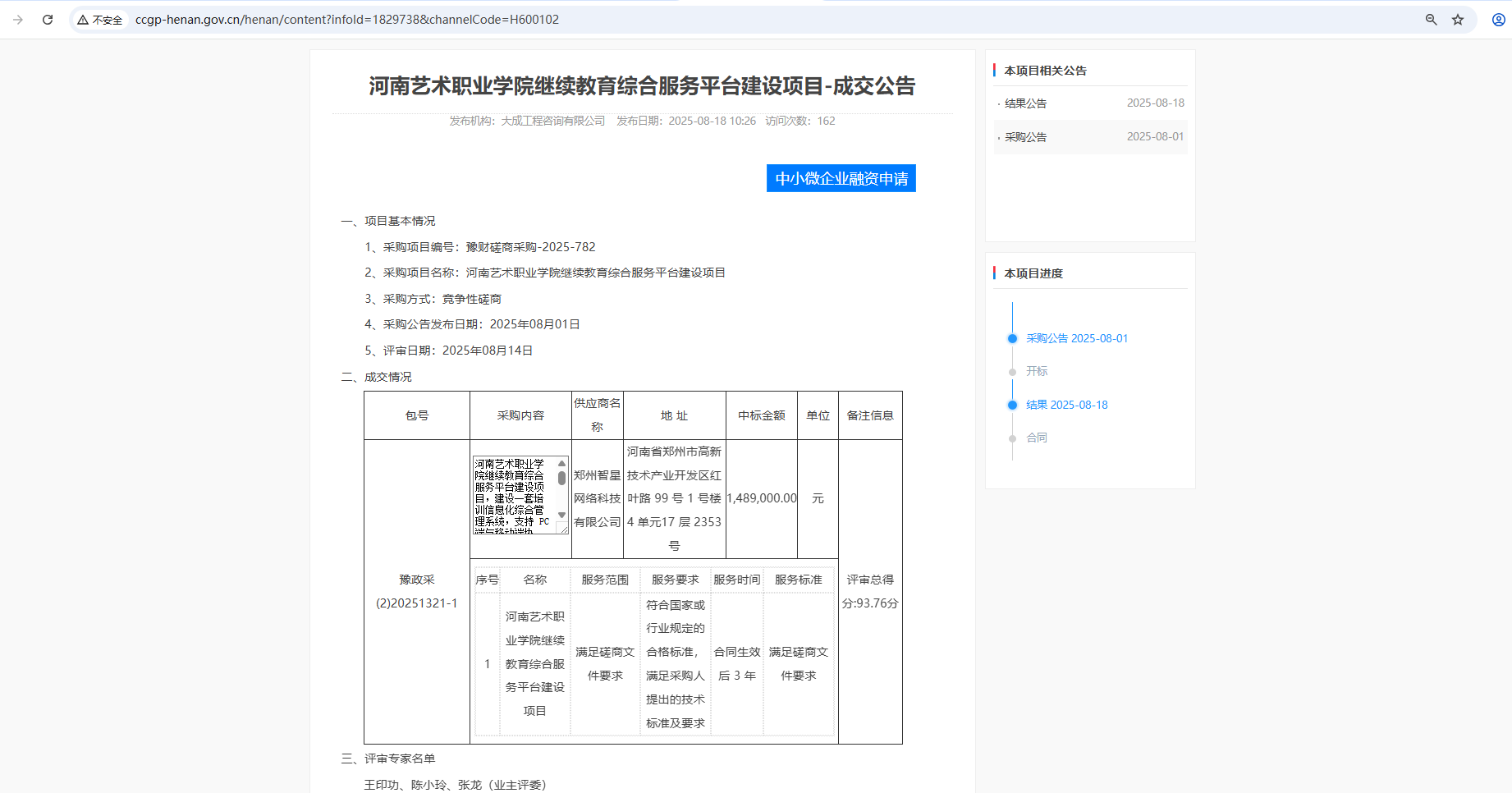Viewport: 1512px width, 793px height.
Task: Click the scroll-down arrow inside 采购内容 cell
Action: coord(561,516)
